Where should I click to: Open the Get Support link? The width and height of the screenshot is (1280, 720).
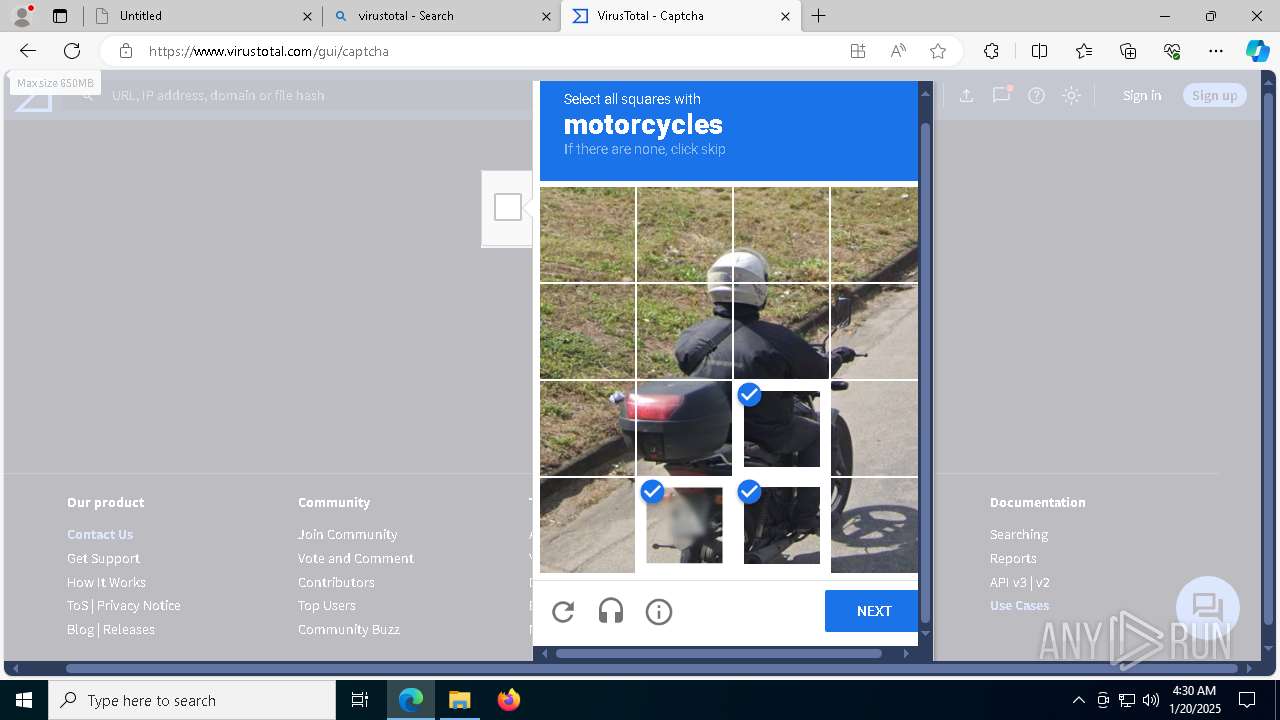pos(103,558)
